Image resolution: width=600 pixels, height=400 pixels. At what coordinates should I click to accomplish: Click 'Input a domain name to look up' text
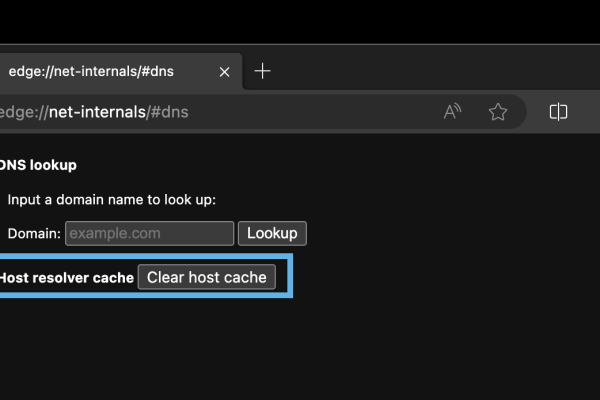111,200
